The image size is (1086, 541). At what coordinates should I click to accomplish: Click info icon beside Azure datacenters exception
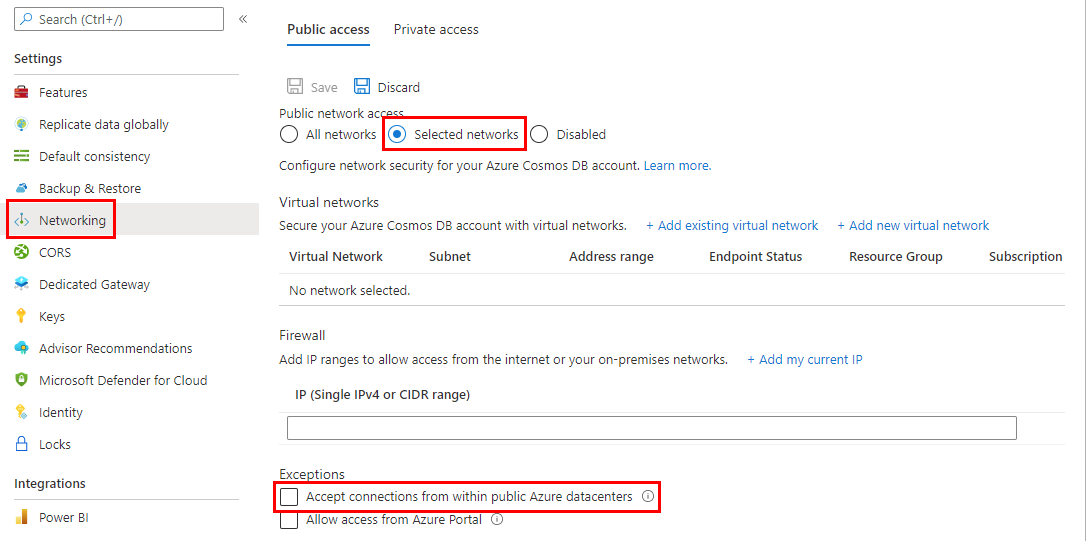click(x=648, y=496)
